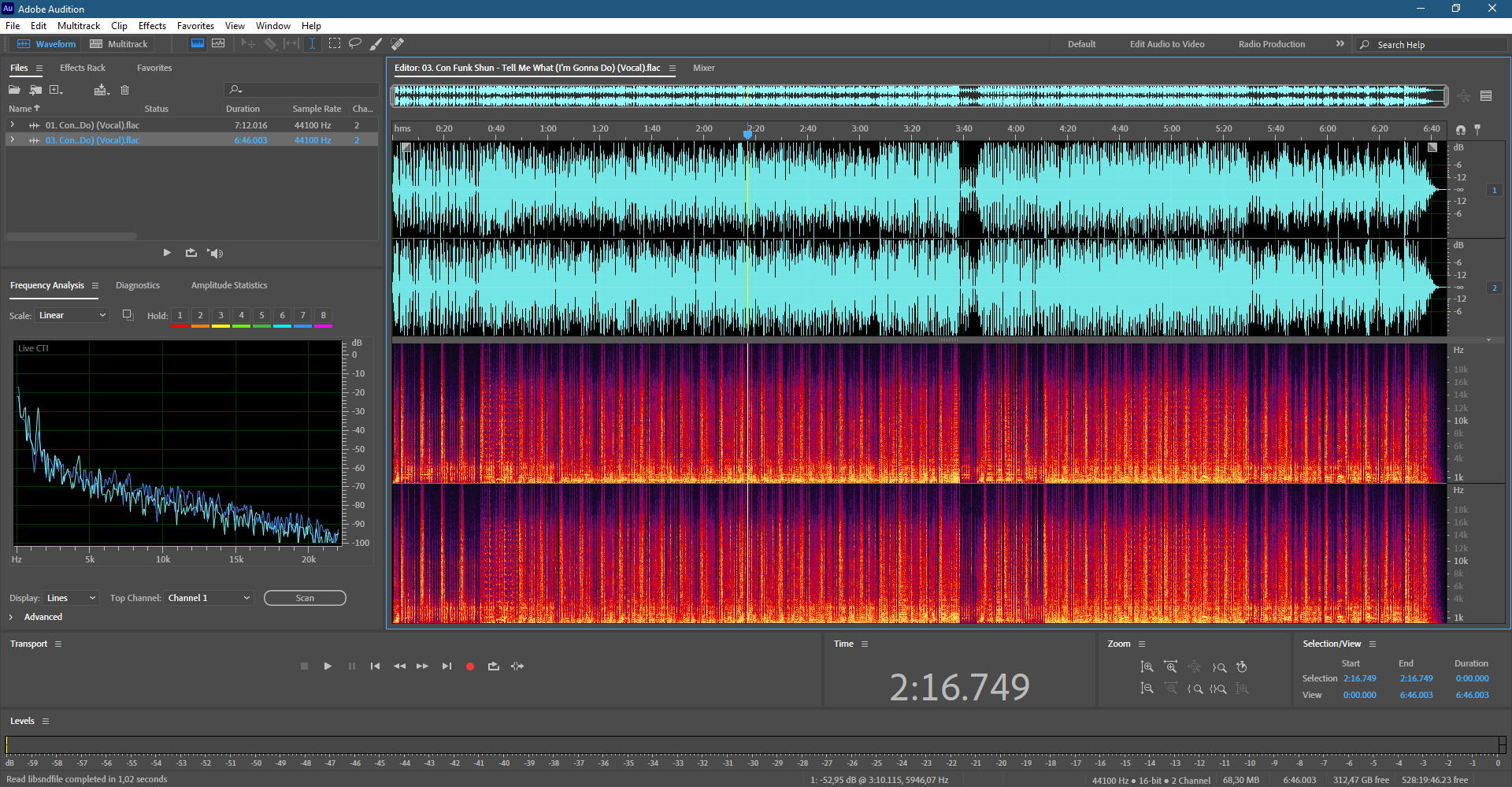Image resolution: width=1512 pixels, height=787 pixels.
Task: Select the Paintbrush Selection tool
Action: [x=376, y=44]
